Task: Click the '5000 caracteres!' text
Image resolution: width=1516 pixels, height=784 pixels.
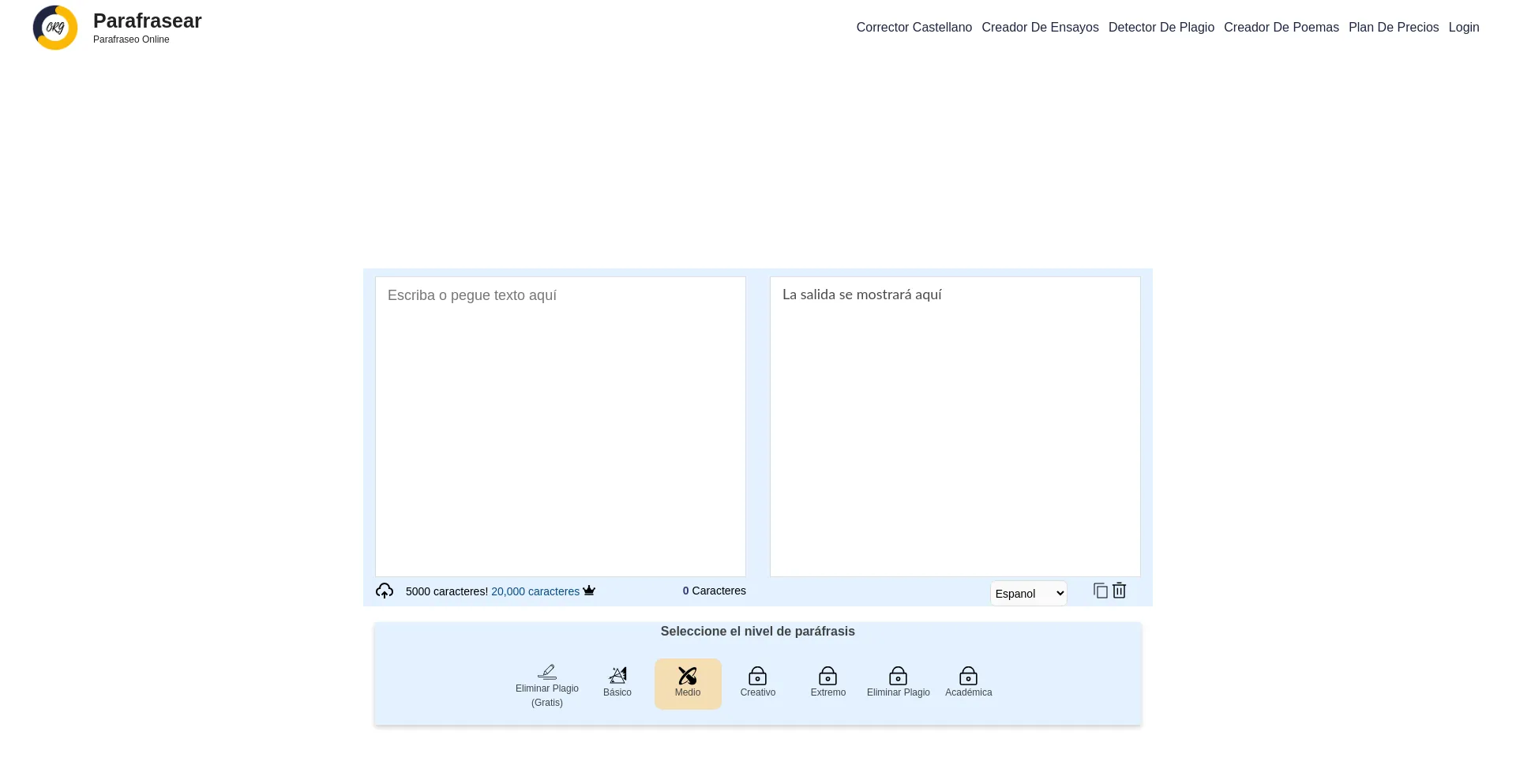Action: 447,591
